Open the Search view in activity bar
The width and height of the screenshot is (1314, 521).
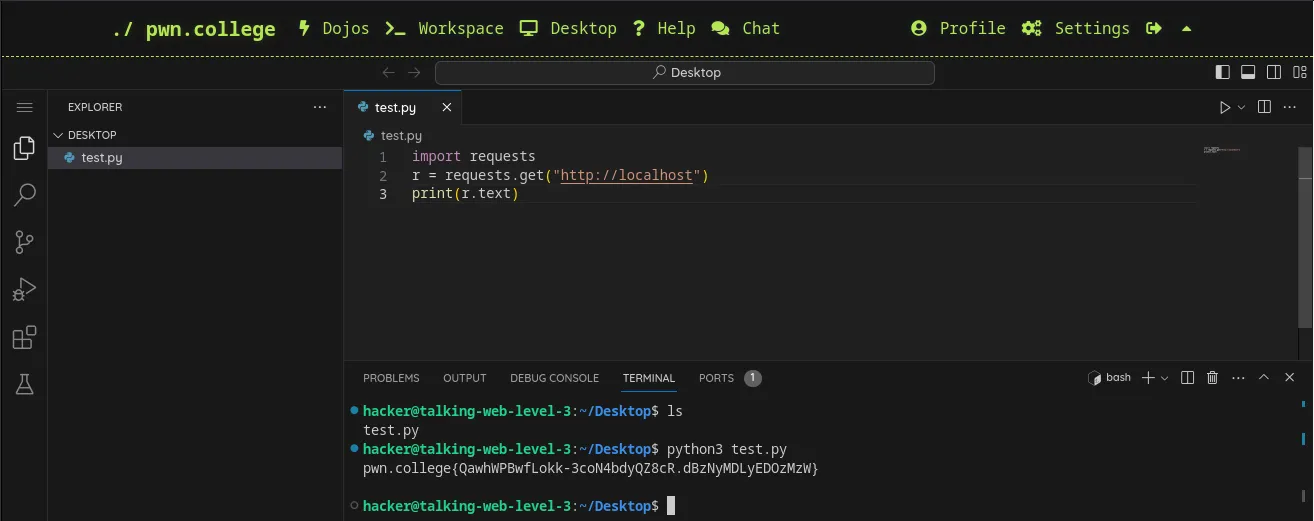click(24, 195)
